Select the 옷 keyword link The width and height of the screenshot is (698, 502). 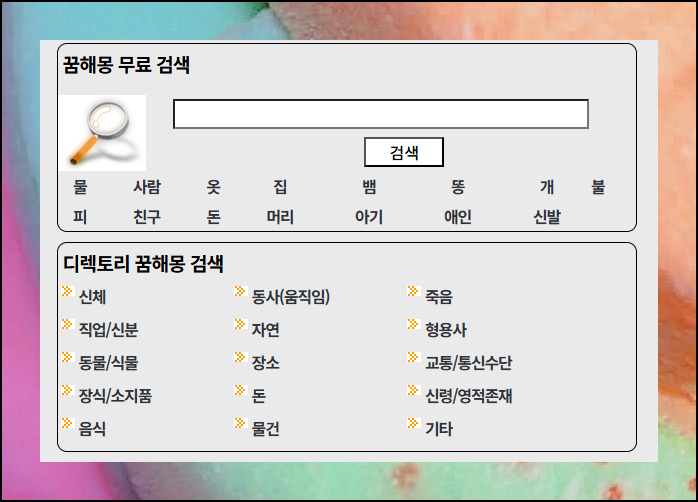point(214,187)
